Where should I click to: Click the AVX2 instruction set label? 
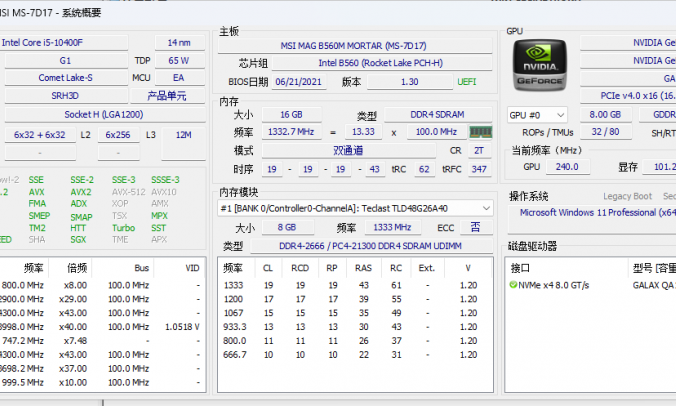(81, 192)
